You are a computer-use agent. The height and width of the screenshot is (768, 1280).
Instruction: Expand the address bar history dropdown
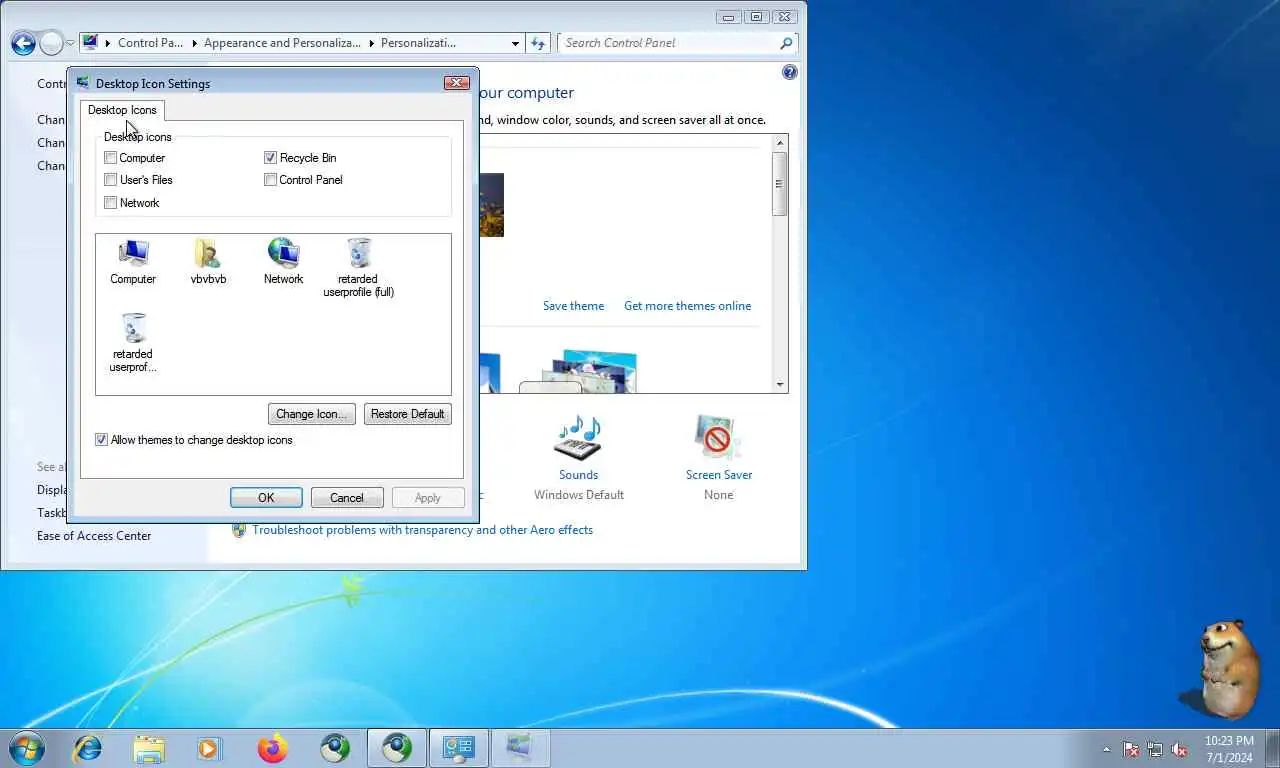516,43
